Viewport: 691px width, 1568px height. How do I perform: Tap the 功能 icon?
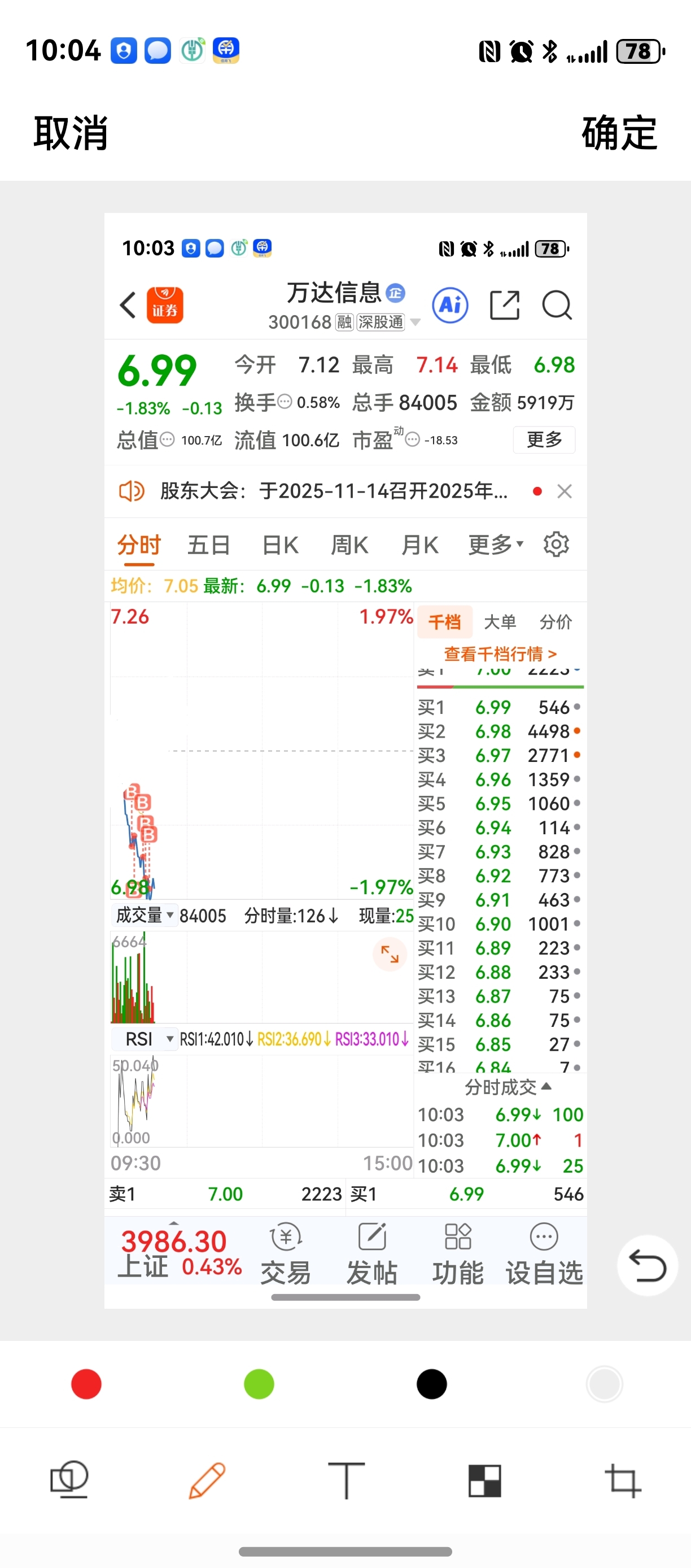(458, 1254)
